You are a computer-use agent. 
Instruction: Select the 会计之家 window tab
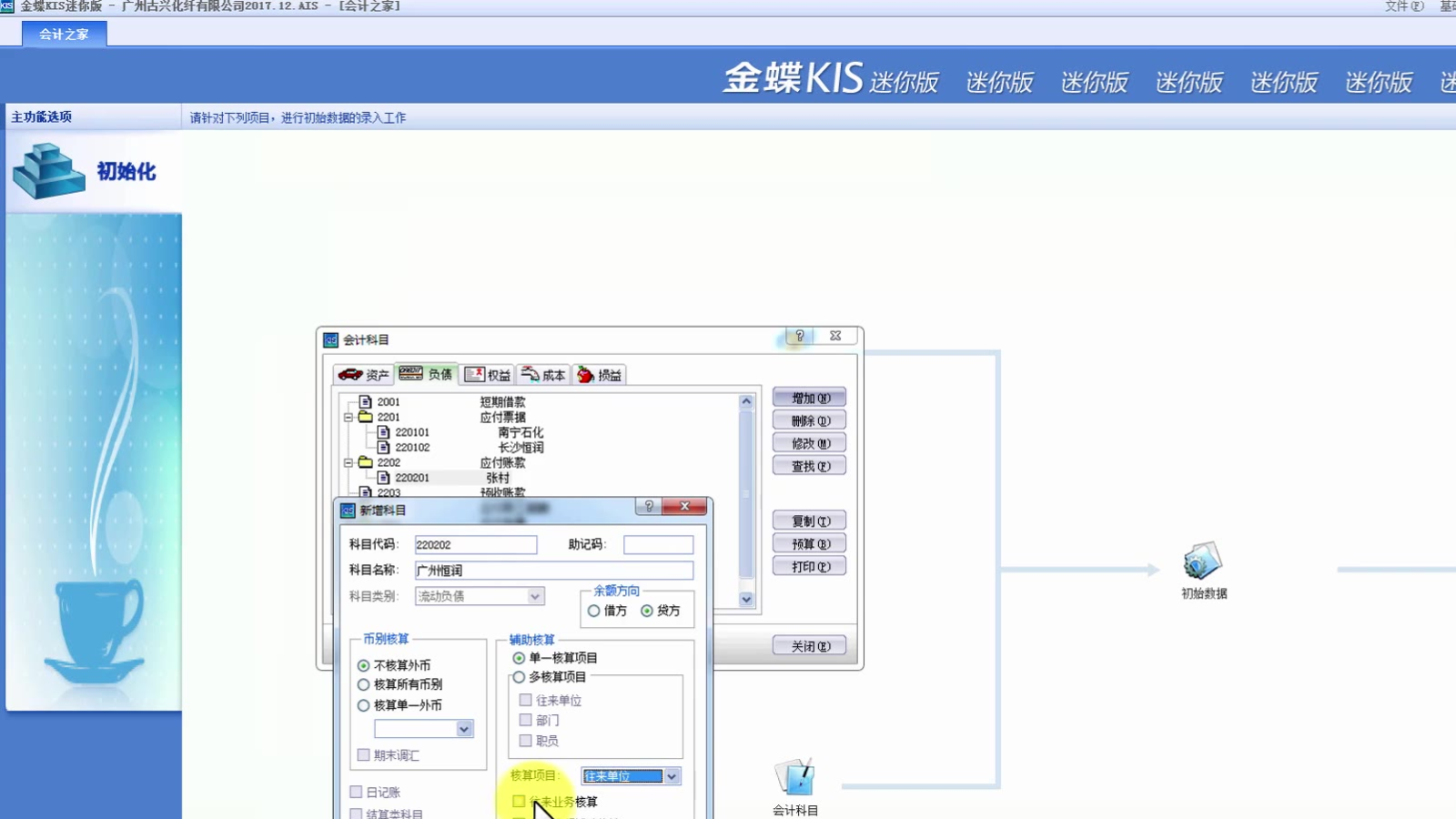pos(65,35)
